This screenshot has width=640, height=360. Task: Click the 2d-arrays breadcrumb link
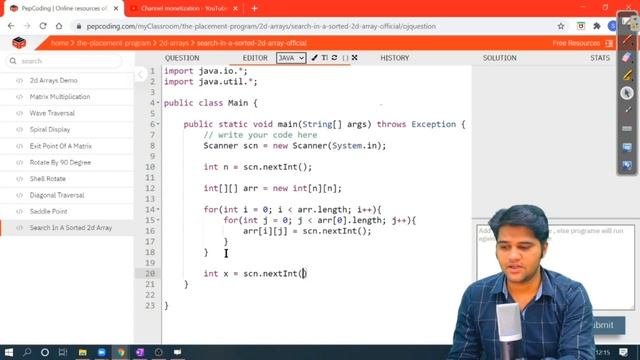[174, 43]
